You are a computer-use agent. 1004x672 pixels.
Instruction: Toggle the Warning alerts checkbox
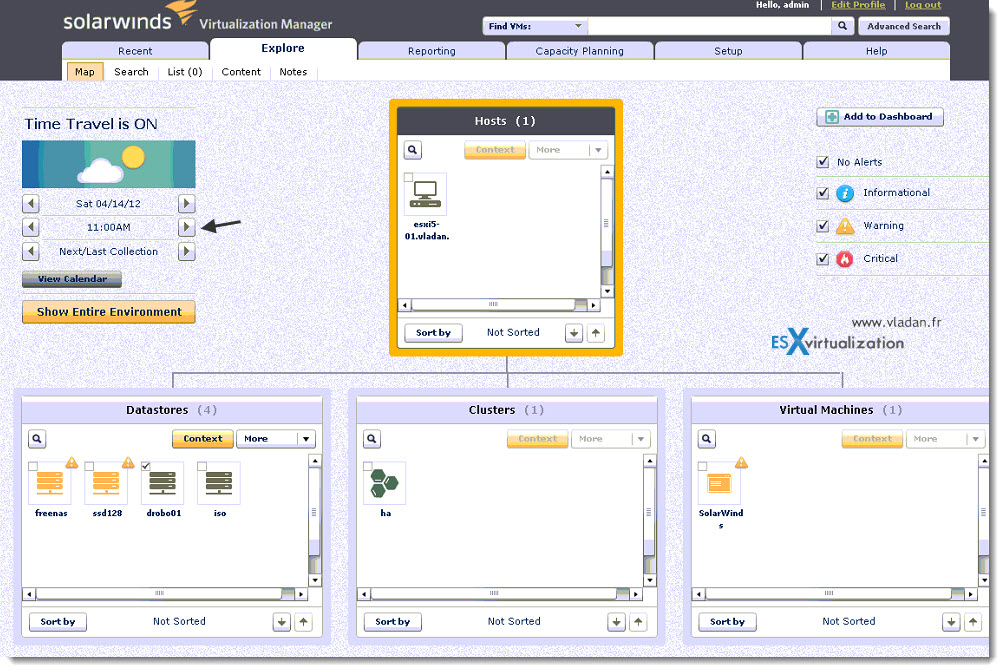click(823, 225)
